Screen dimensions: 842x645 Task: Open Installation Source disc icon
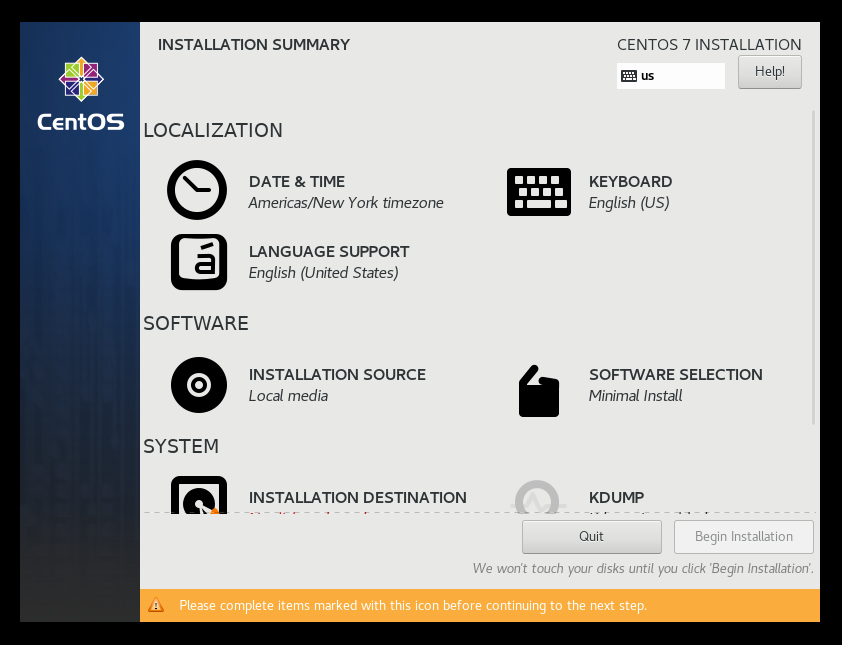point(199,385)
